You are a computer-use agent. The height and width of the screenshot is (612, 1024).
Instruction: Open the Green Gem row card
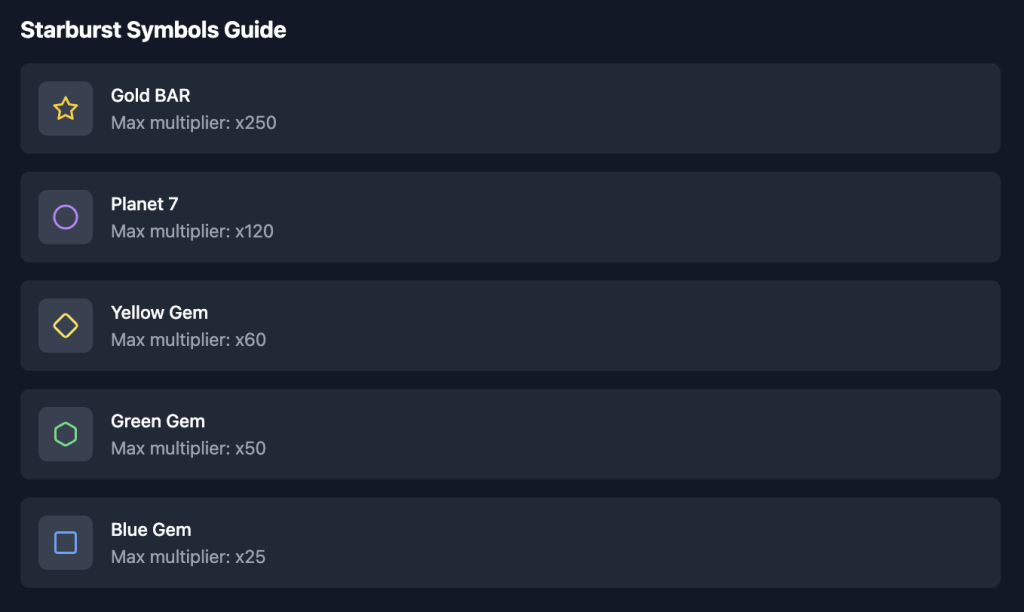(510, 434)
